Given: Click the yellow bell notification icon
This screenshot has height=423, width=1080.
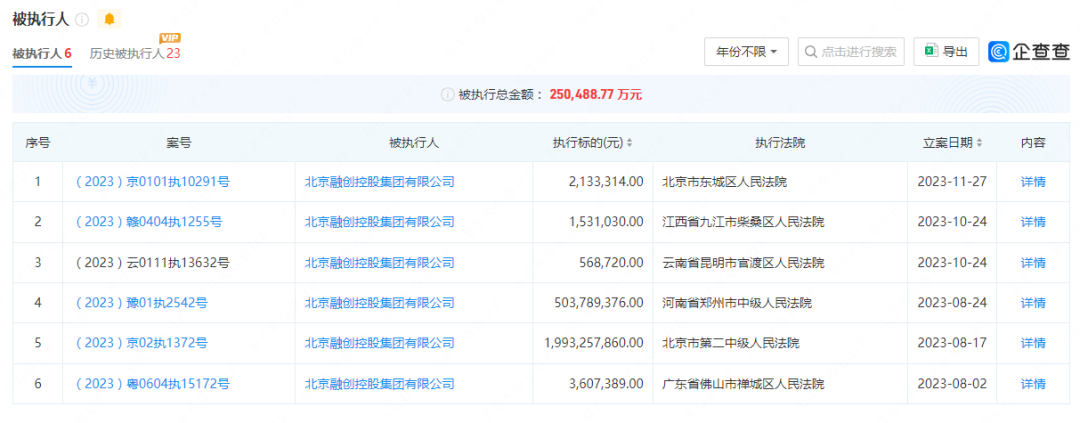Looking at the screenshot, I should pos(109,20).
